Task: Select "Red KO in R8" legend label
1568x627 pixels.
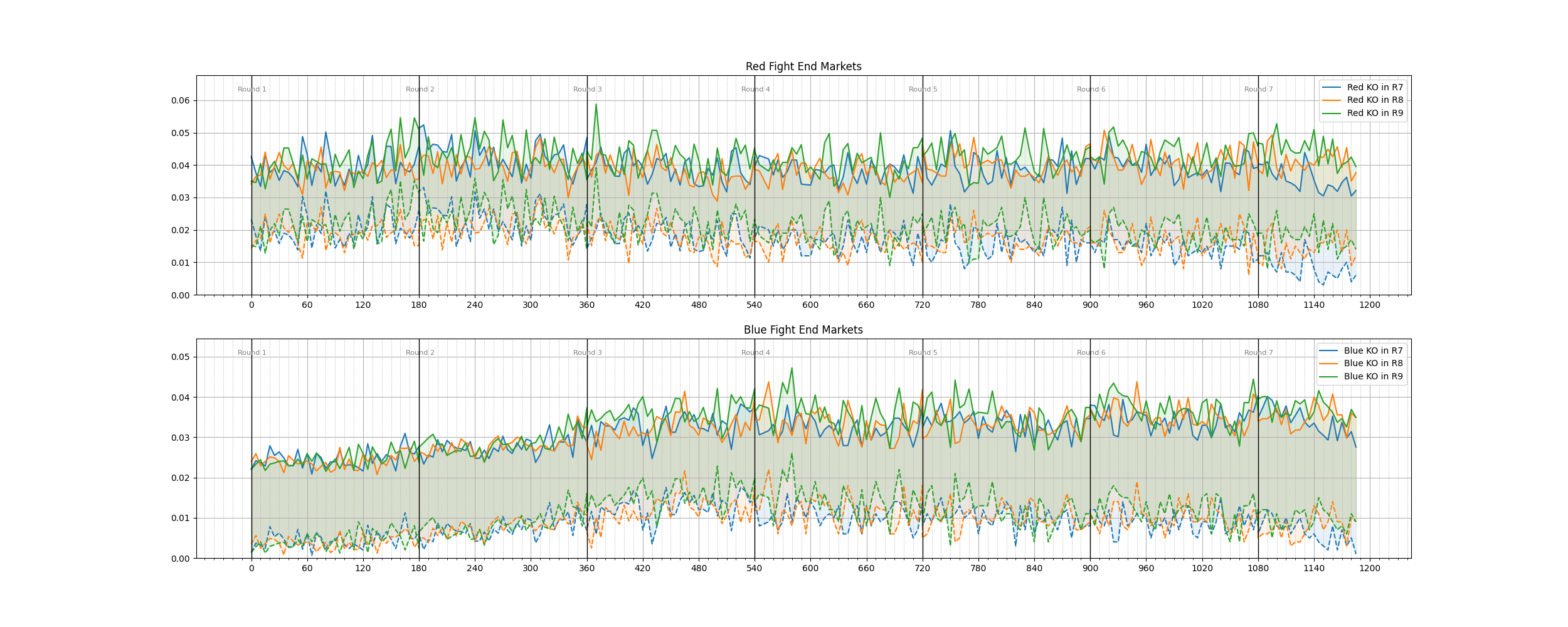Action: pos(1375,100)
